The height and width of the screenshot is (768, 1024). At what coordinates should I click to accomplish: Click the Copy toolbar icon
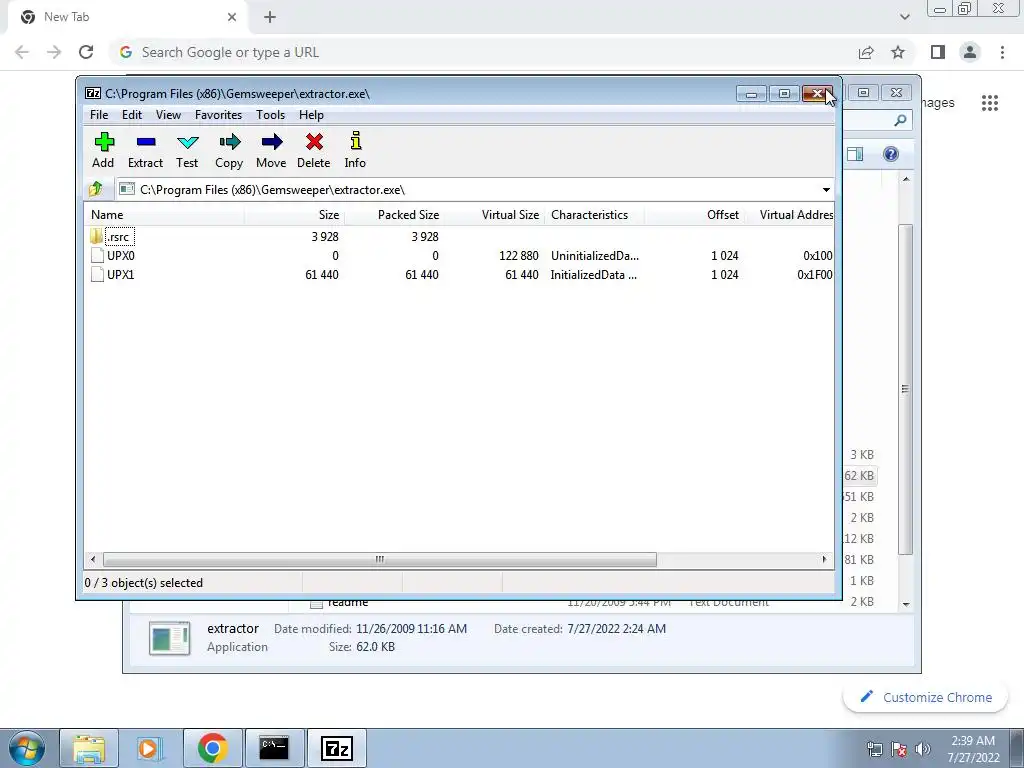229,151
